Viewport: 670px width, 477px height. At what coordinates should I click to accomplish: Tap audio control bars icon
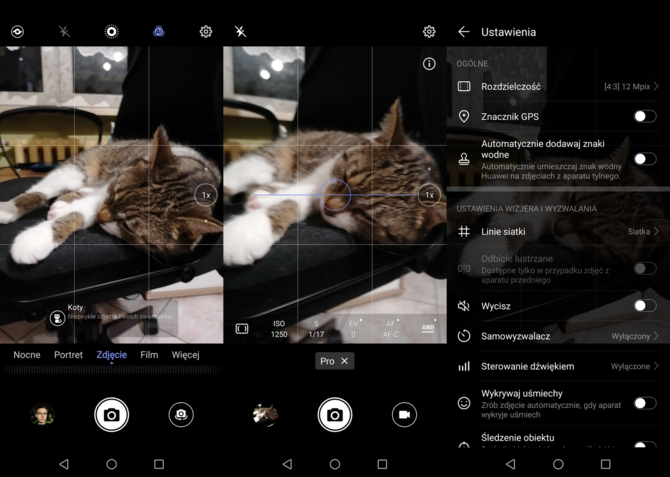click(464, 366)
